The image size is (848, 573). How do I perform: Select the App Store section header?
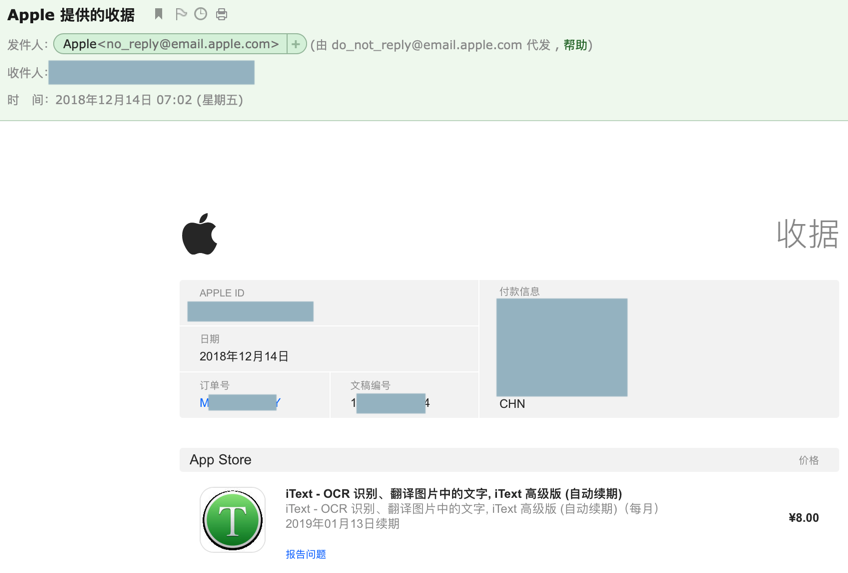click(509, 459)
